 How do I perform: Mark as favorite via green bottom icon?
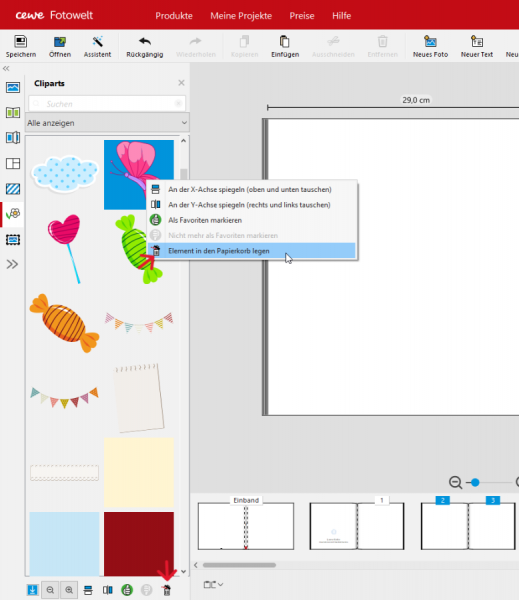pyautogui.click(x=127, y=590)
